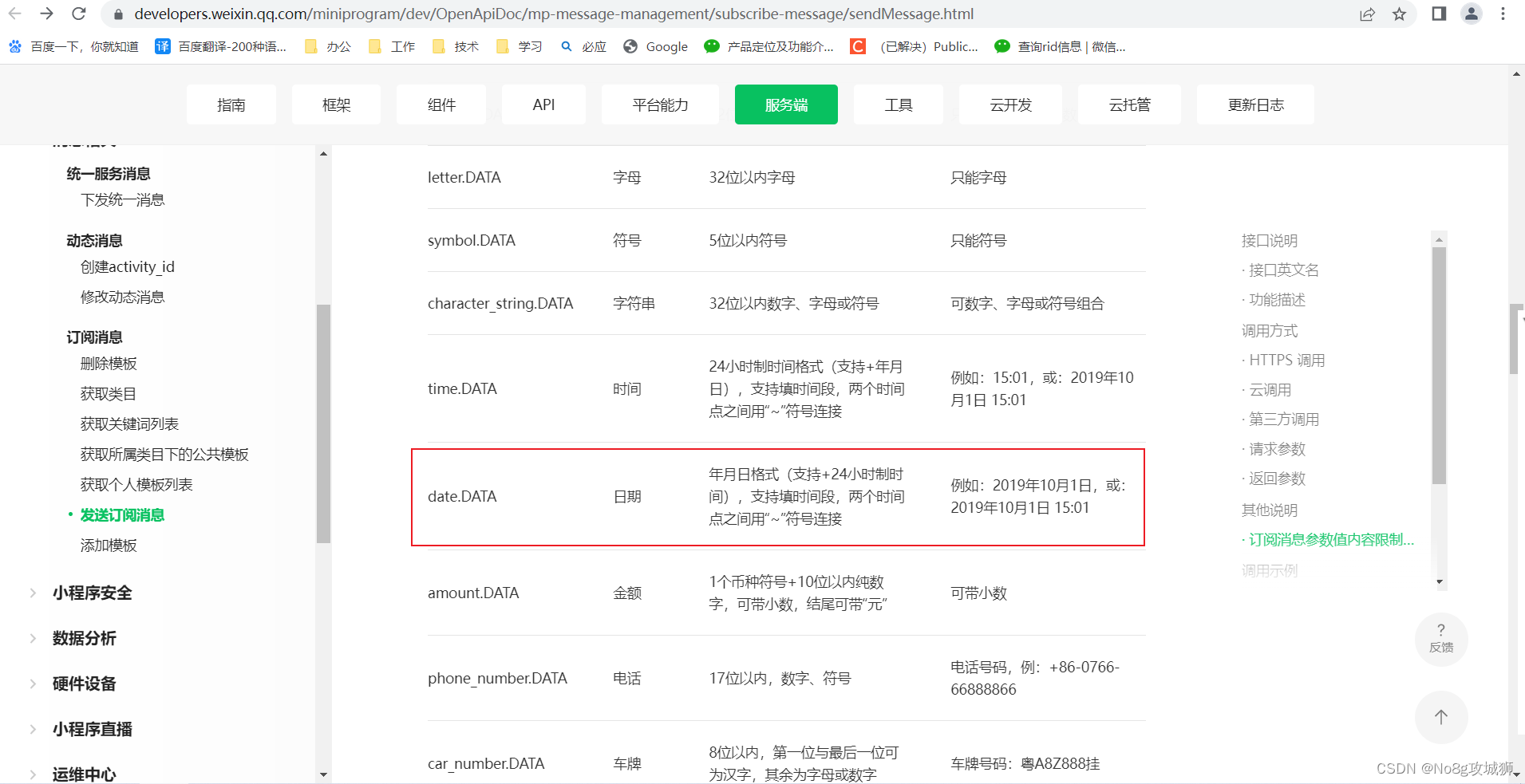
Task: Click the share page icon in address bar
Action: pyautogui.click(x=1367, y=14)
